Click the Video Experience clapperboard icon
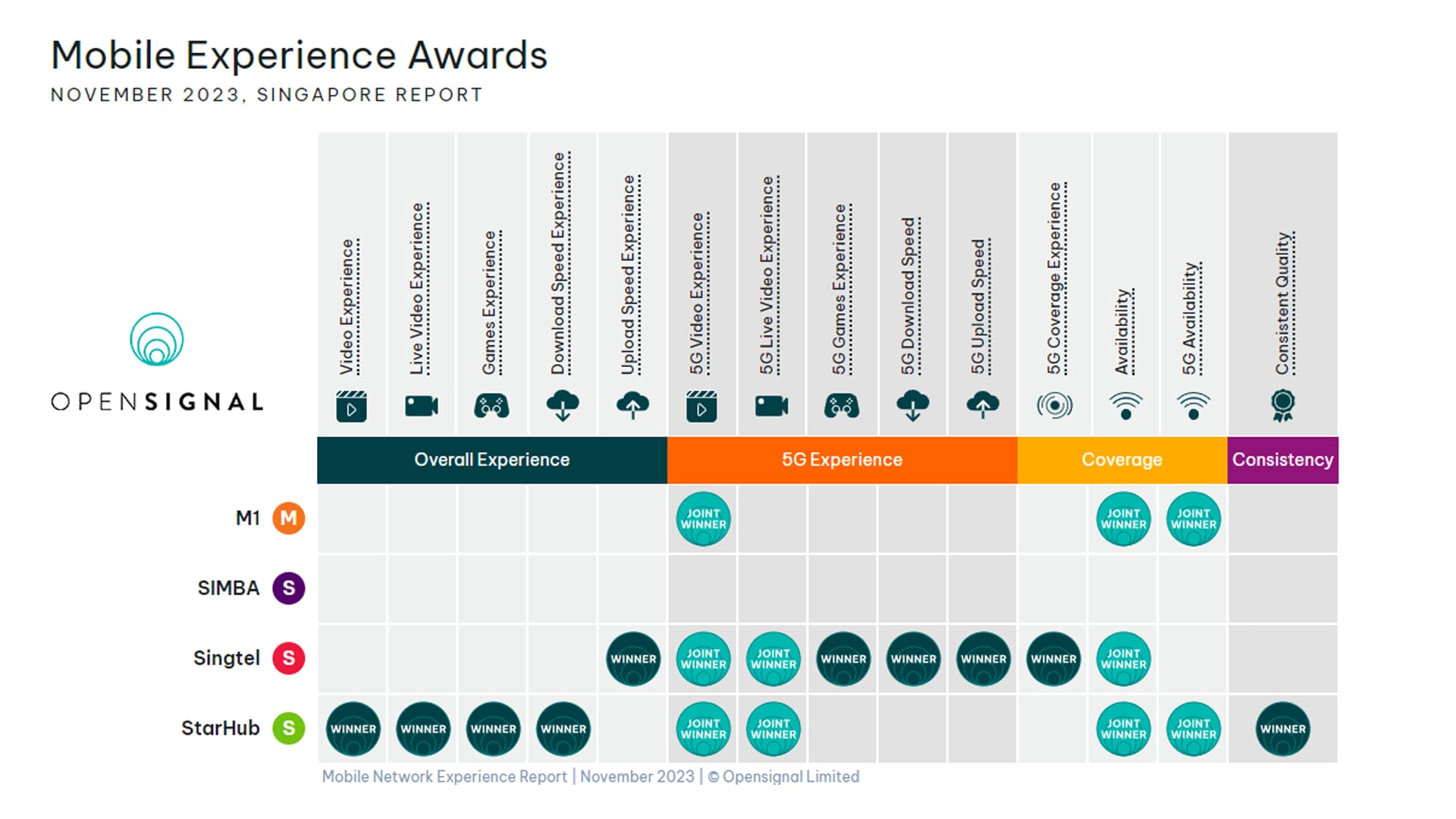 [x=351, y=406]
